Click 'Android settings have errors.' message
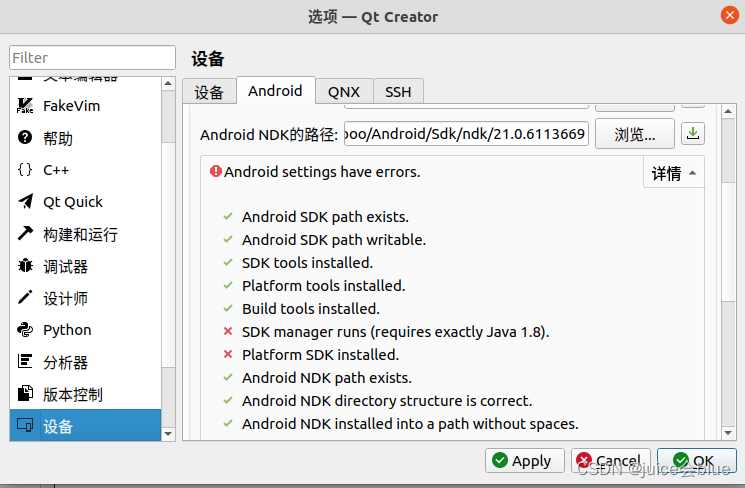 pyautogui.click(x=322, y=172)
